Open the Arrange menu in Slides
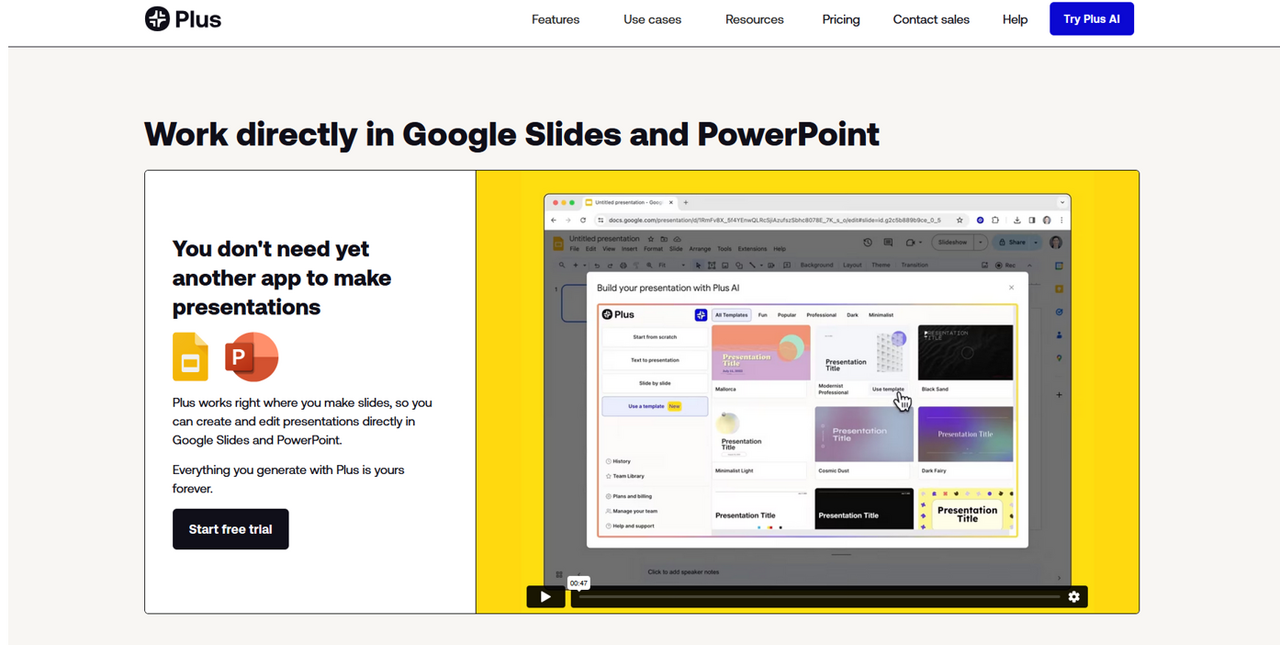The width and height of the screenshot is (1280, 645). coord(700,248)
